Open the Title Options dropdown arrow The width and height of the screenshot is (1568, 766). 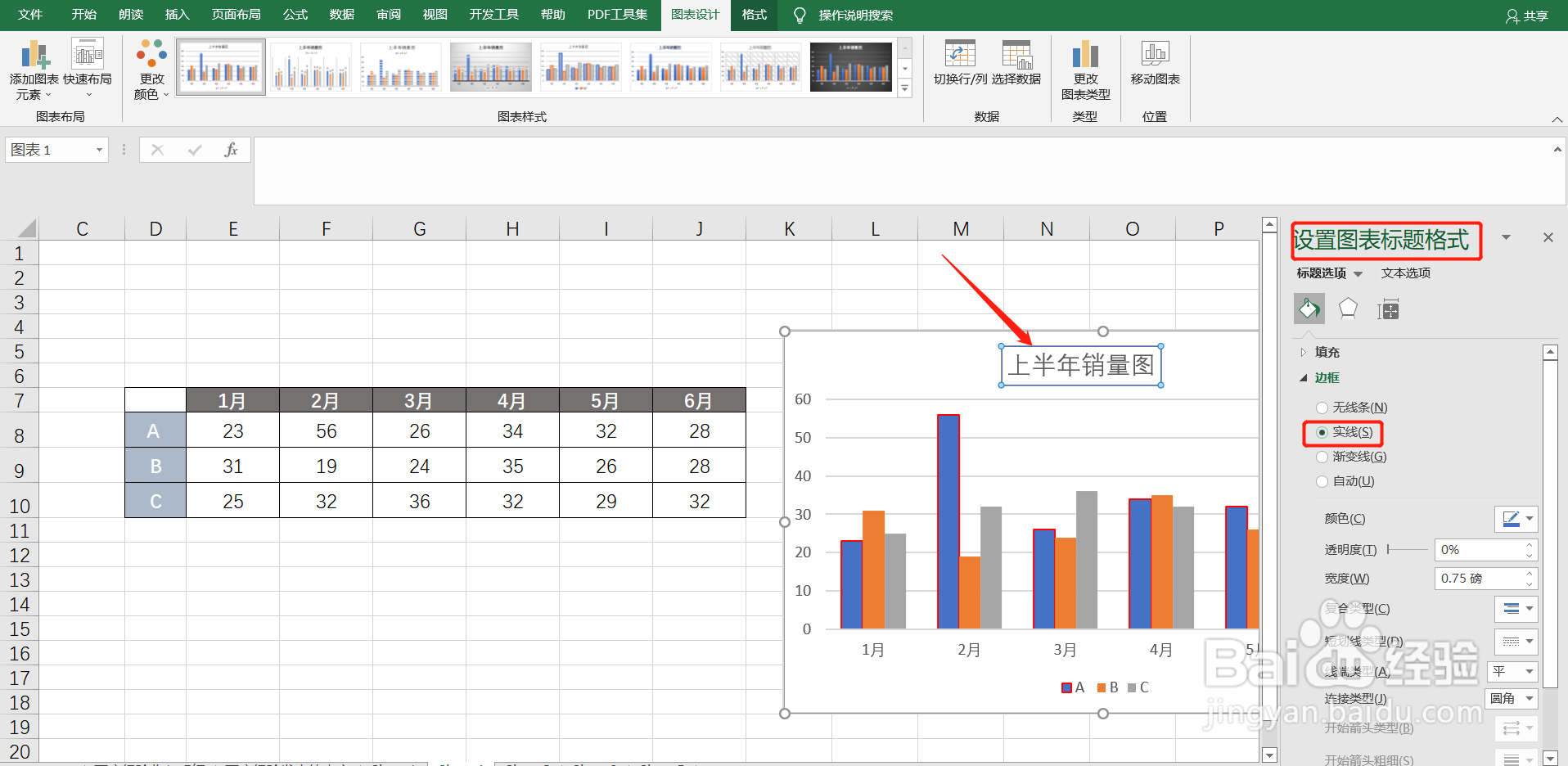(x=1358, y=273)
